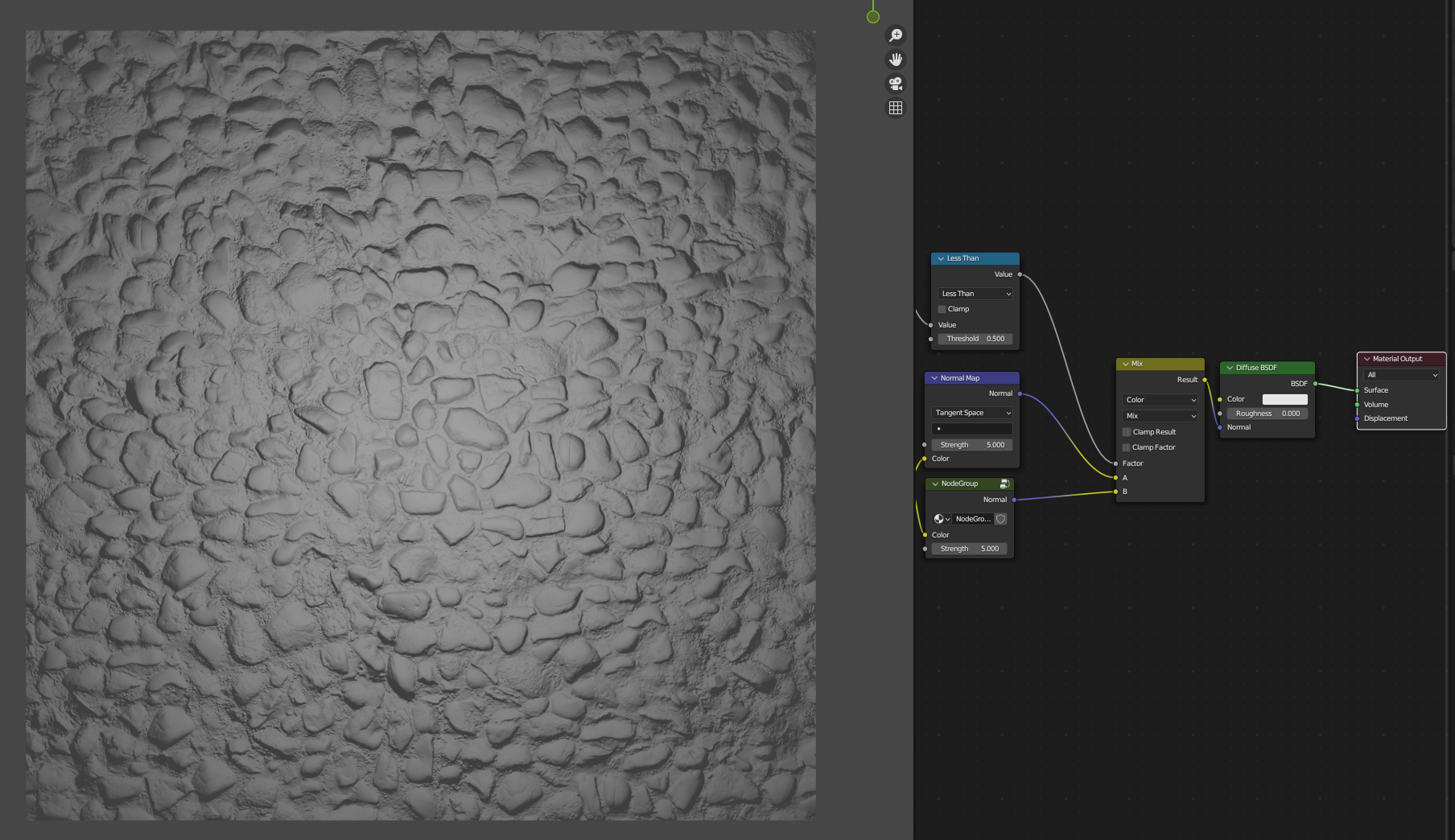Click the Less Than Value output socket
Image resolution: width=1455 pixels, height=840 pixels.
pos(1020,274)
